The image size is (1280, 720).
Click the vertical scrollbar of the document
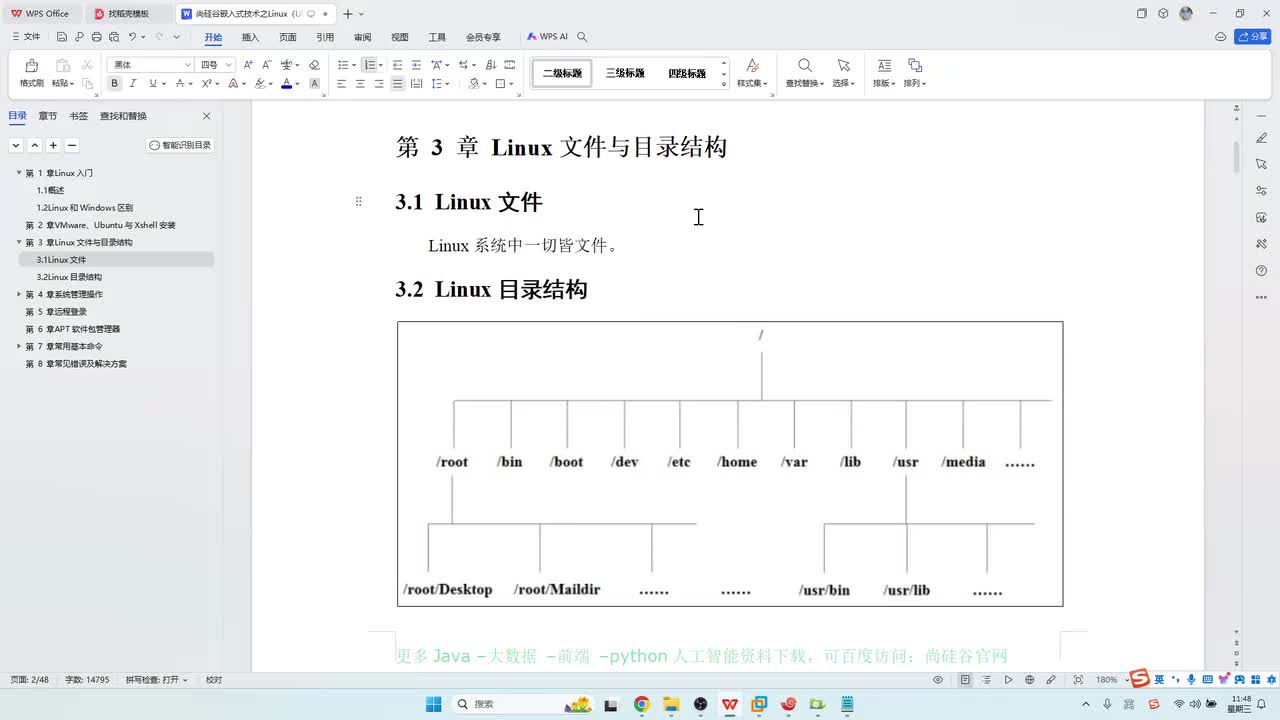pyautogui.click(x=1237, y=157)
